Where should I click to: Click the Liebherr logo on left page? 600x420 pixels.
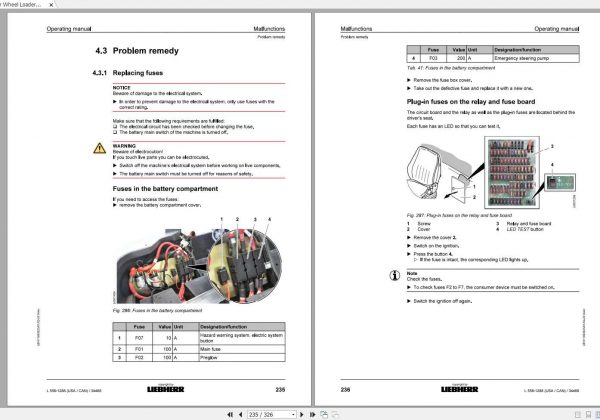click(166, 389)
